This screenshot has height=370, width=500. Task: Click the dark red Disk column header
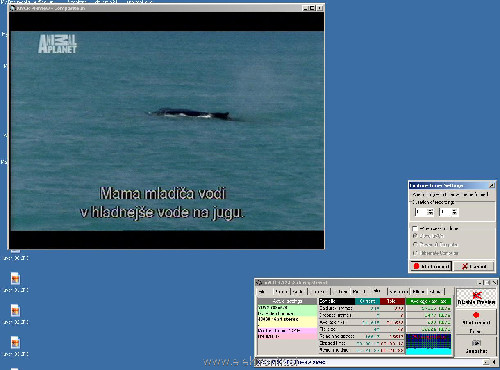tap(392, 301)
